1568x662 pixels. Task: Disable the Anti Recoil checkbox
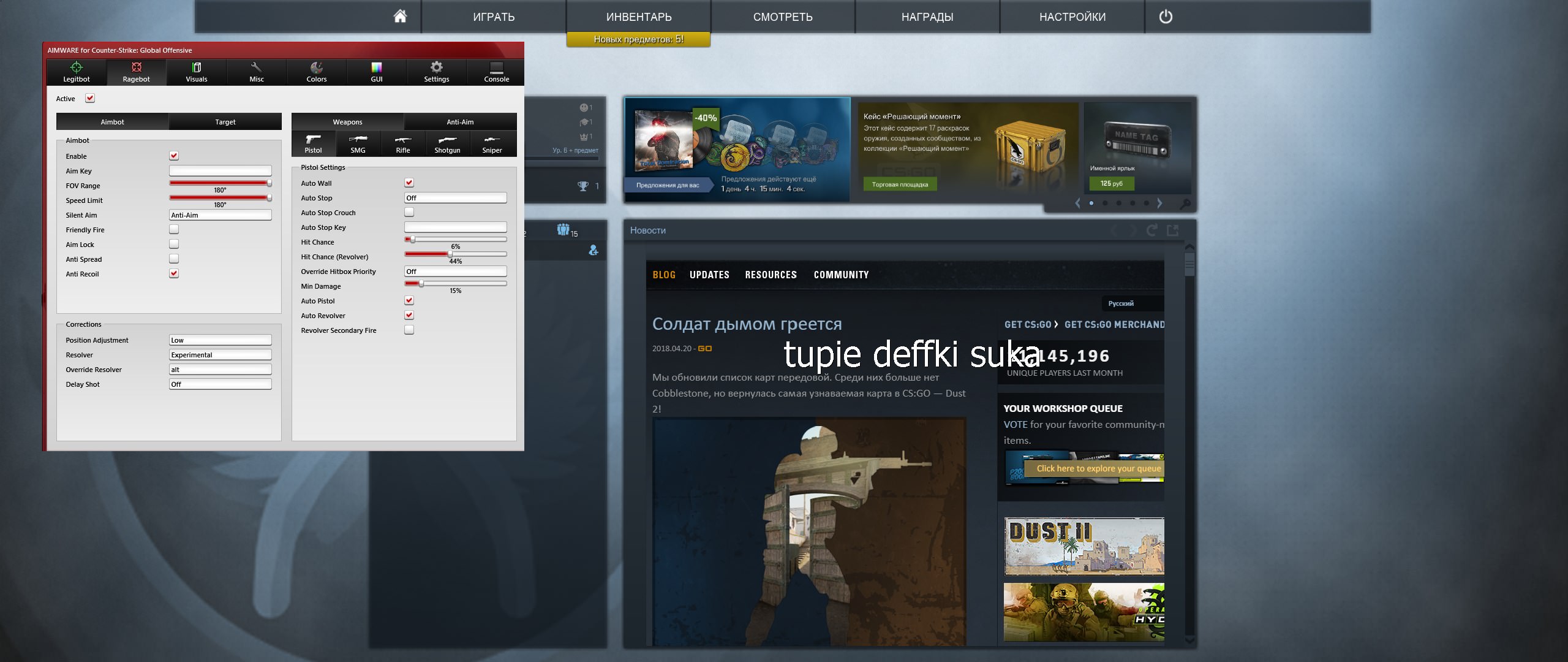(x=174, y=273)
